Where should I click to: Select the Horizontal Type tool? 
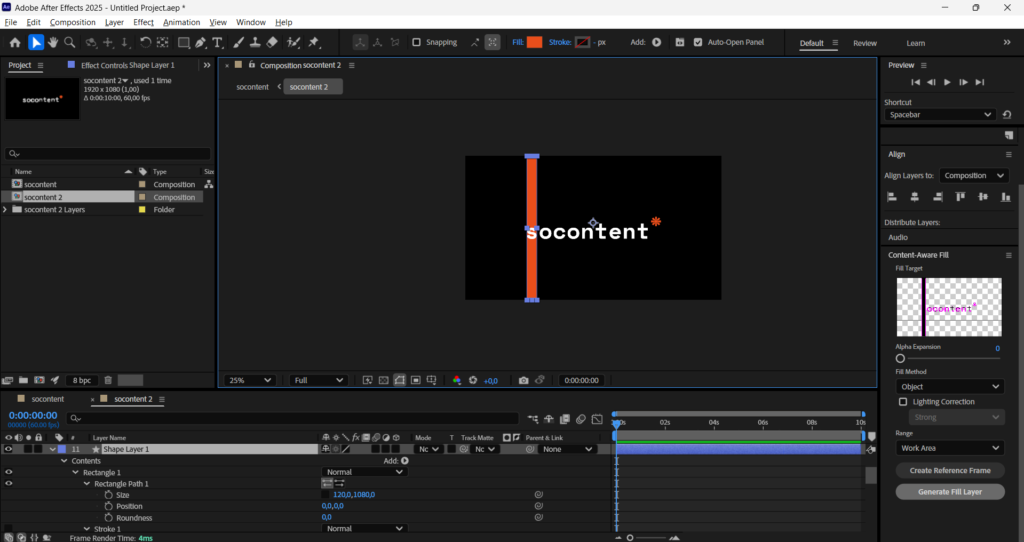point(217,42)
